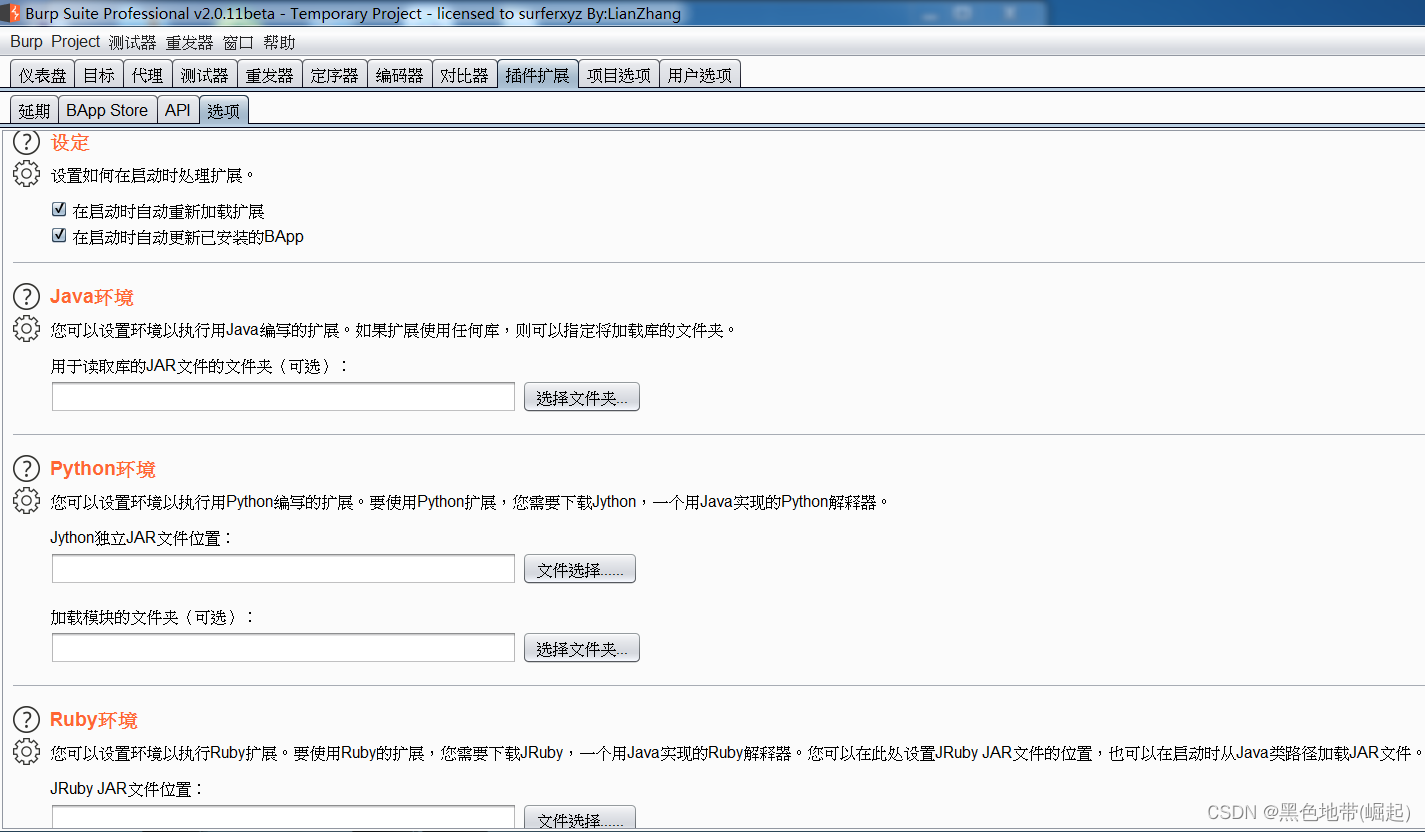Click the label 用于读取库的JAR文件的文件夹（可选）
Image resolution: width=1425 pixels, height=832 pixels.
(x=200, y=366)
